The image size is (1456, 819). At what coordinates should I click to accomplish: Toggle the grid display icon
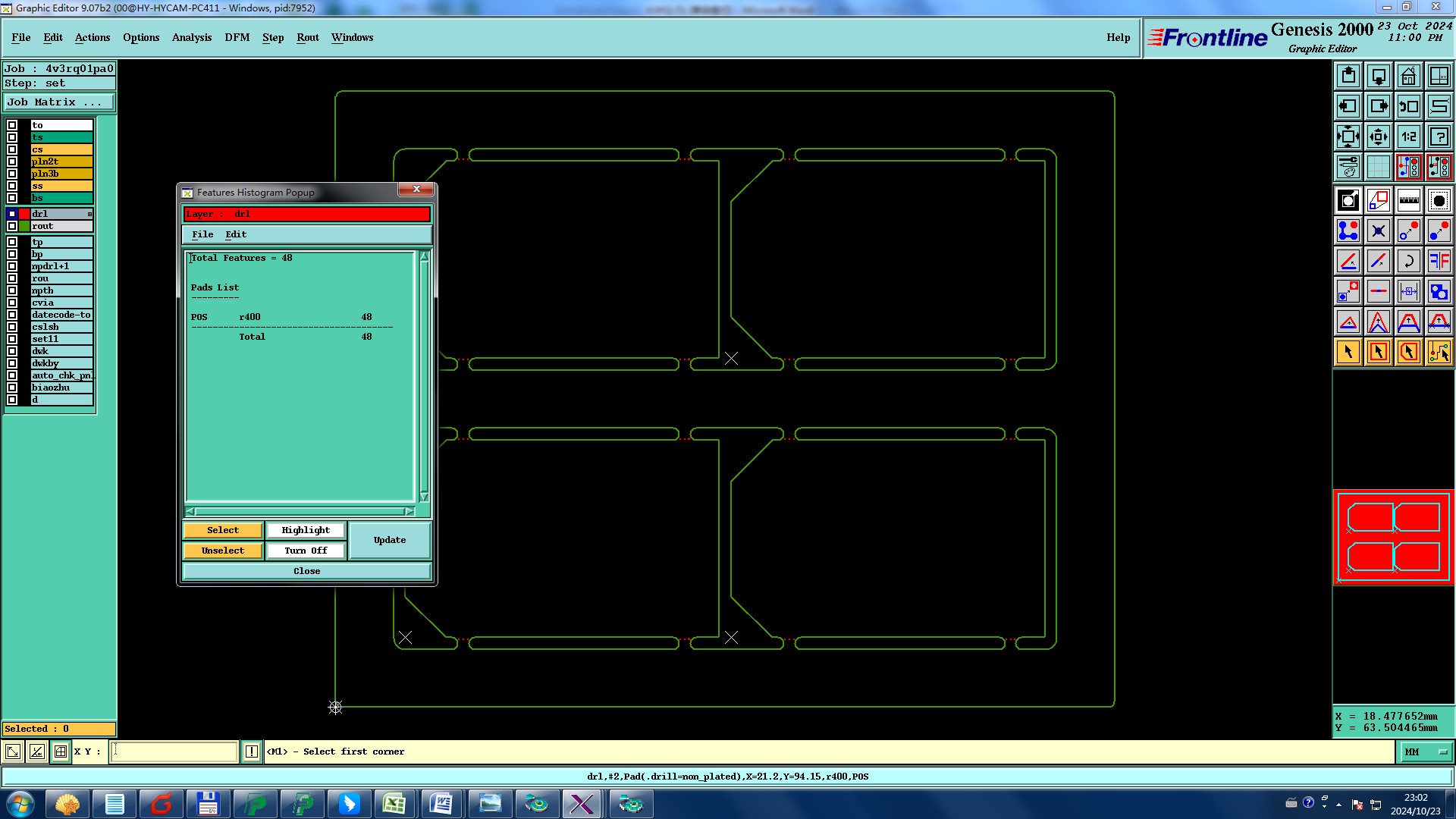click(x=1378, y=167)
